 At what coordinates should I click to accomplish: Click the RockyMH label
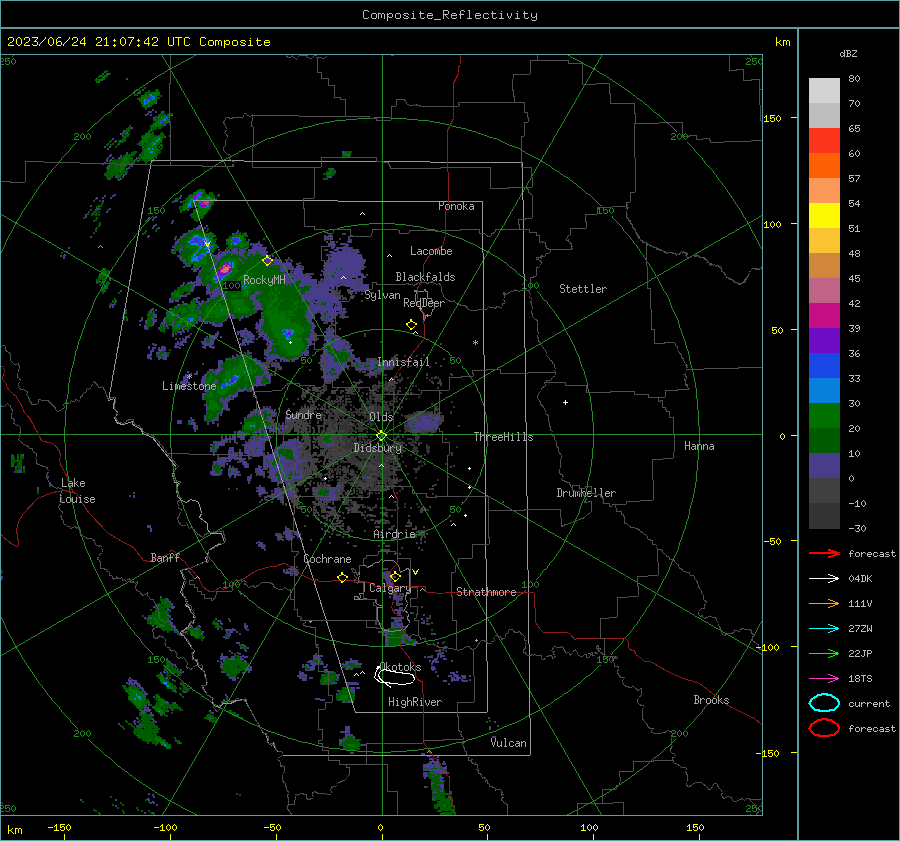[x=264, y=280]
